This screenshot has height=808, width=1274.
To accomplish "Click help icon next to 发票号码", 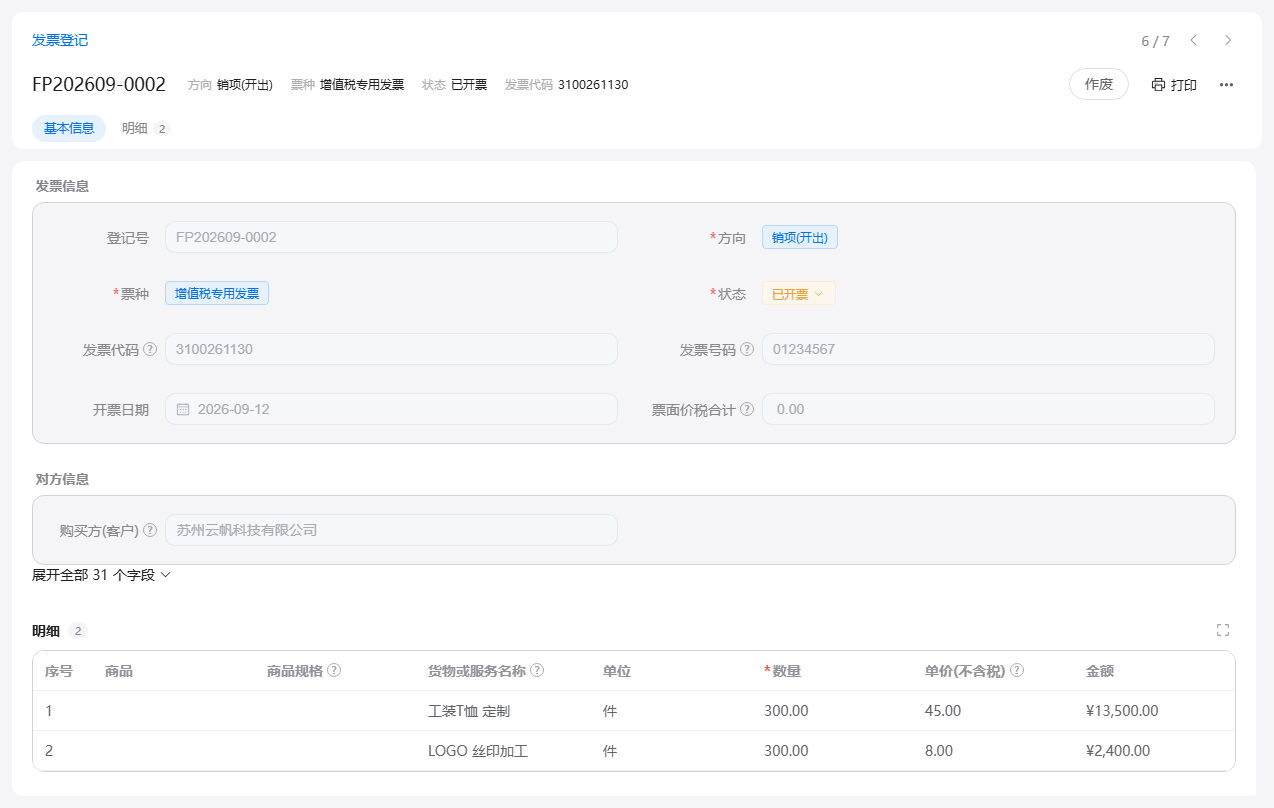I will 747,349.
